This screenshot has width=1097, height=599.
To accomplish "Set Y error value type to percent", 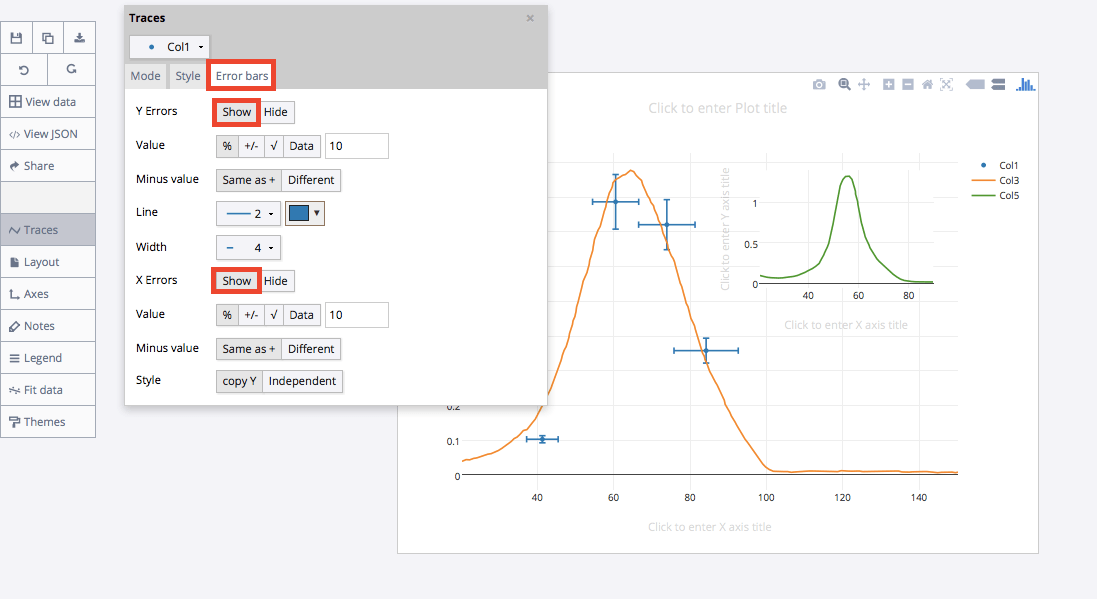I will tap(227, 146).
